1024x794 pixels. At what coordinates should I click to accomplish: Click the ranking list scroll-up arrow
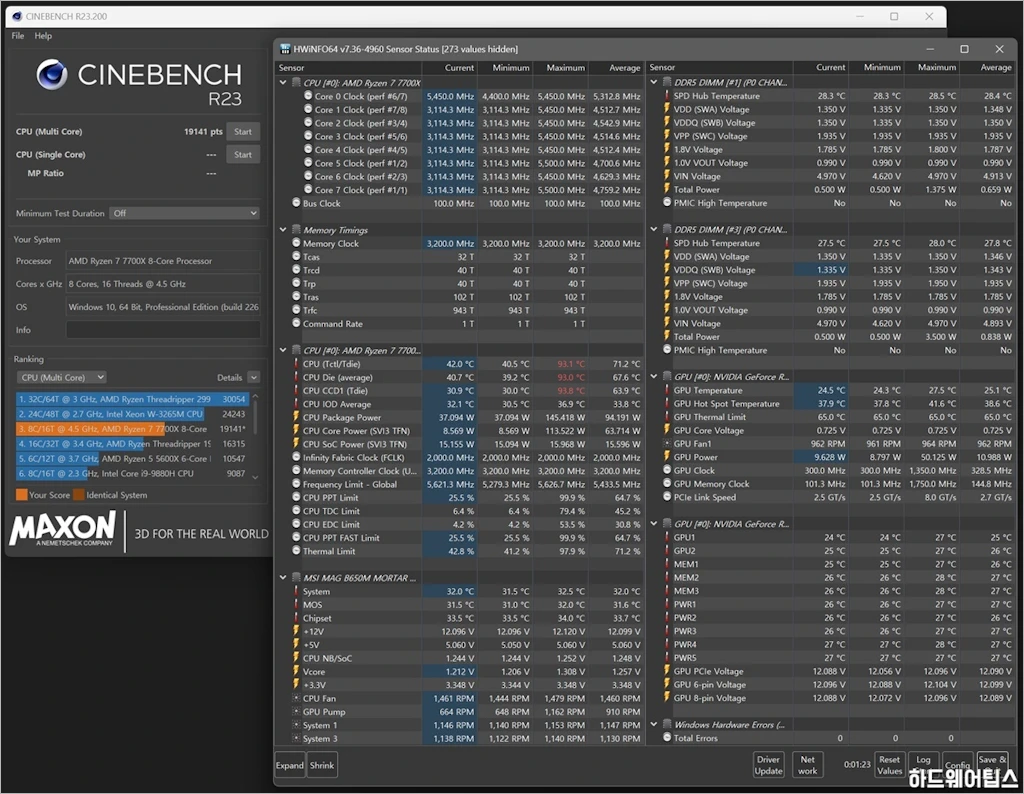click(x=255, y=396)
